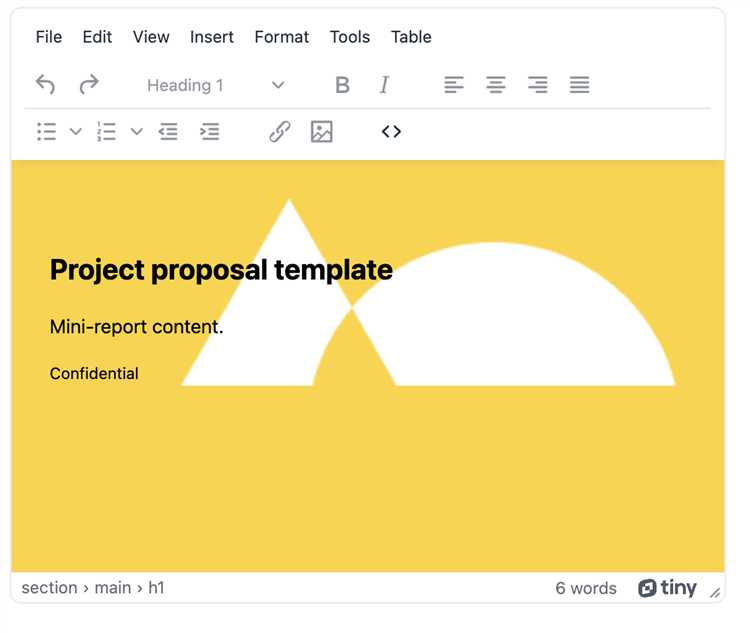This screenshot has width=750, height=633.
Task: Click the '6 words' word count
Action: [x=586, y=588]
